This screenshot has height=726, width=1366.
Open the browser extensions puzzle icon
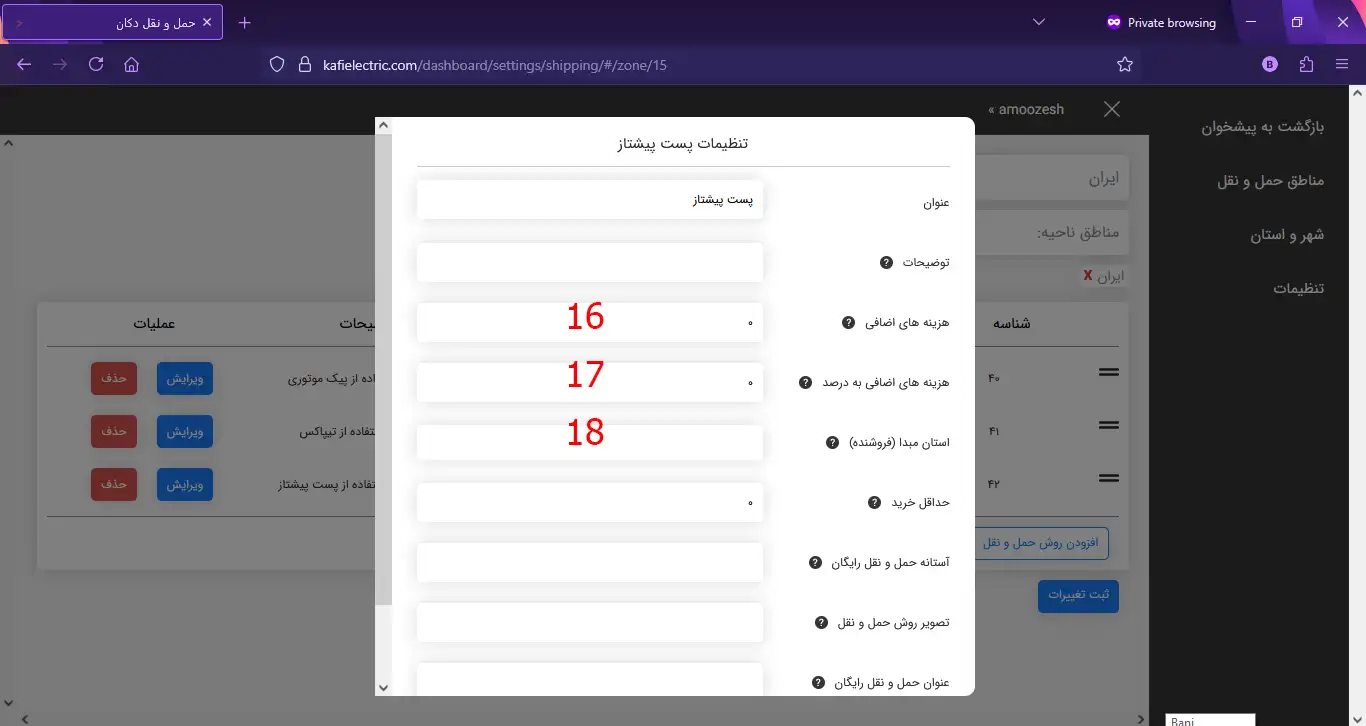pos(1305,63)
